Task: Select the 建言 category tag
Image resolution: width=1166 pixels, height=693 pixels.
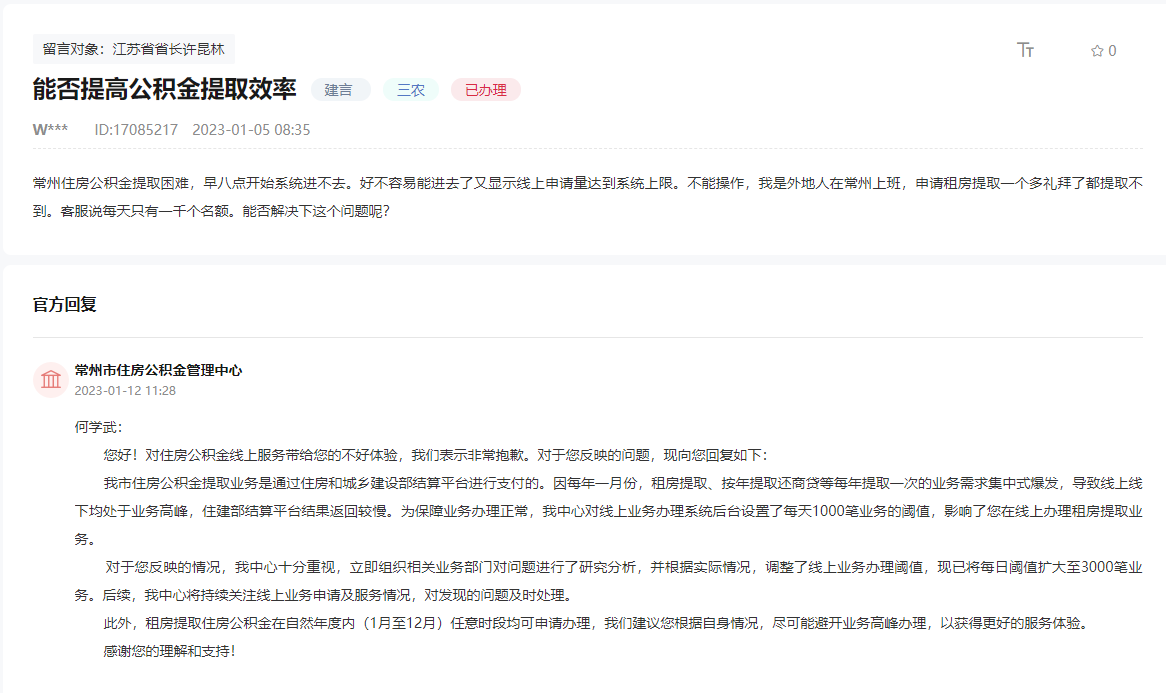Action: click(340, 89)
